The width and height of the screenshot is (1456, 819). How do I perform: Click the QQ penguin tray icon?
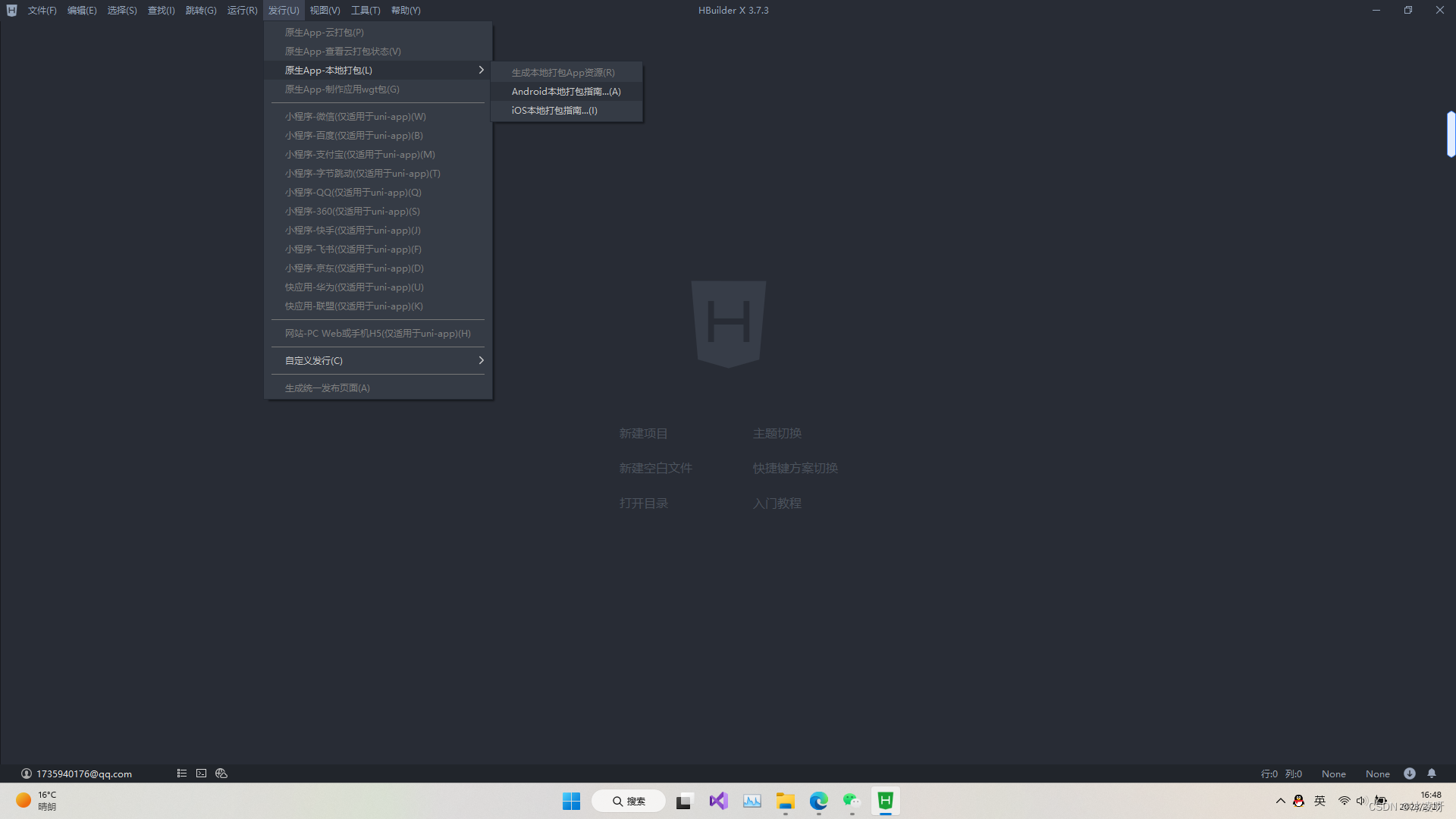tap(1299, 801)
